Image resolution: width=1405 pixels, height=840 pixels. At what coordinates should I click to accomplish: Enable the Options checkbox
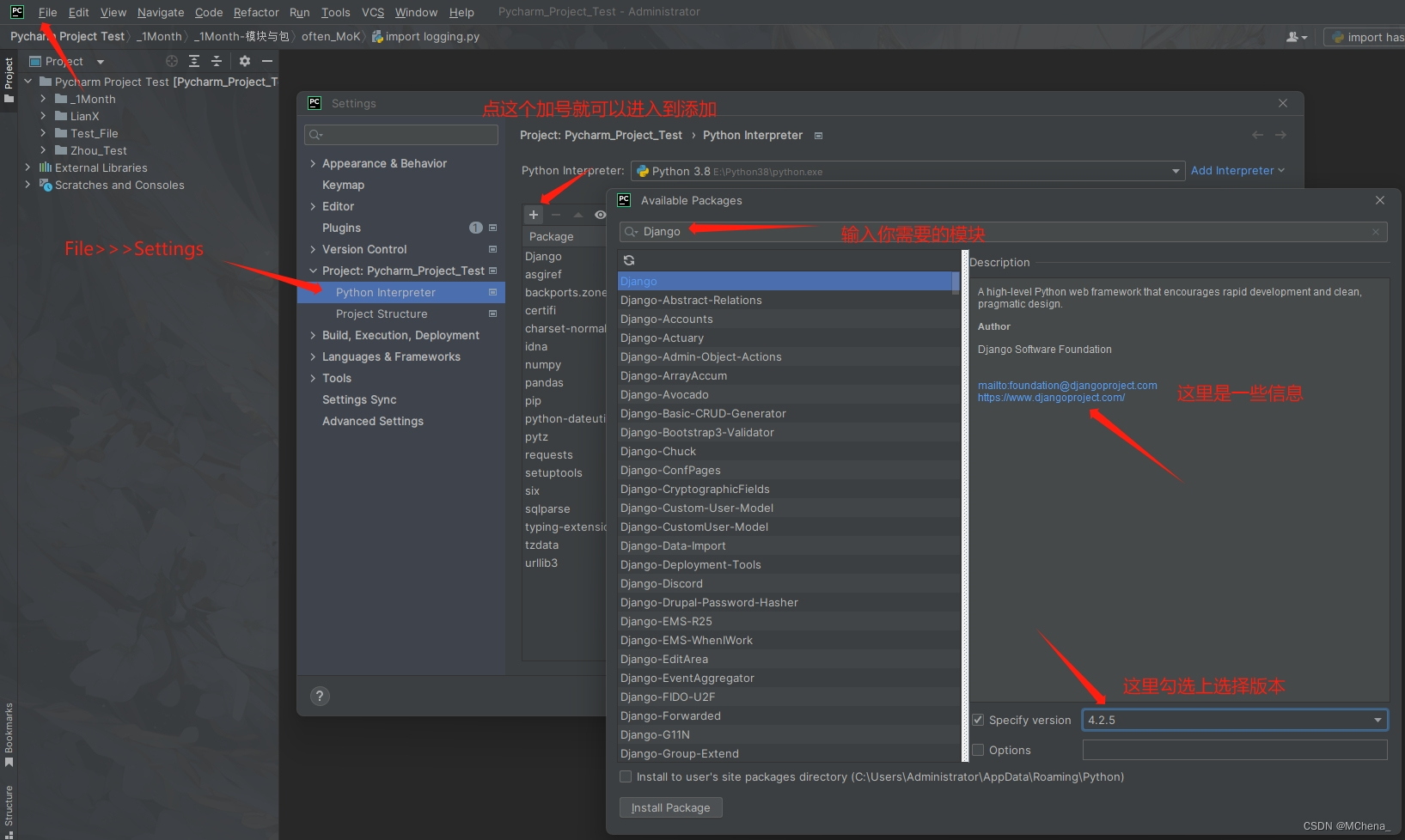(x=978, y=750)
